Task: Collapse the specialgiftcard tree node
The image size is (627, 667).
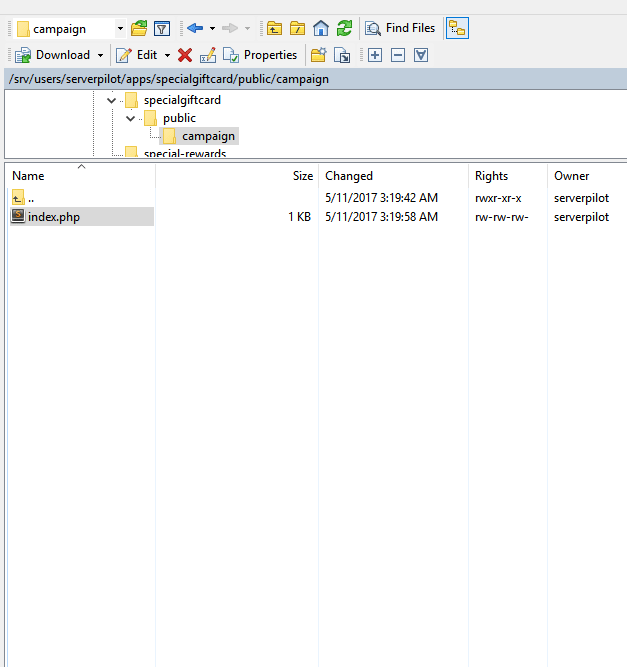Action: tap(111, 100)
